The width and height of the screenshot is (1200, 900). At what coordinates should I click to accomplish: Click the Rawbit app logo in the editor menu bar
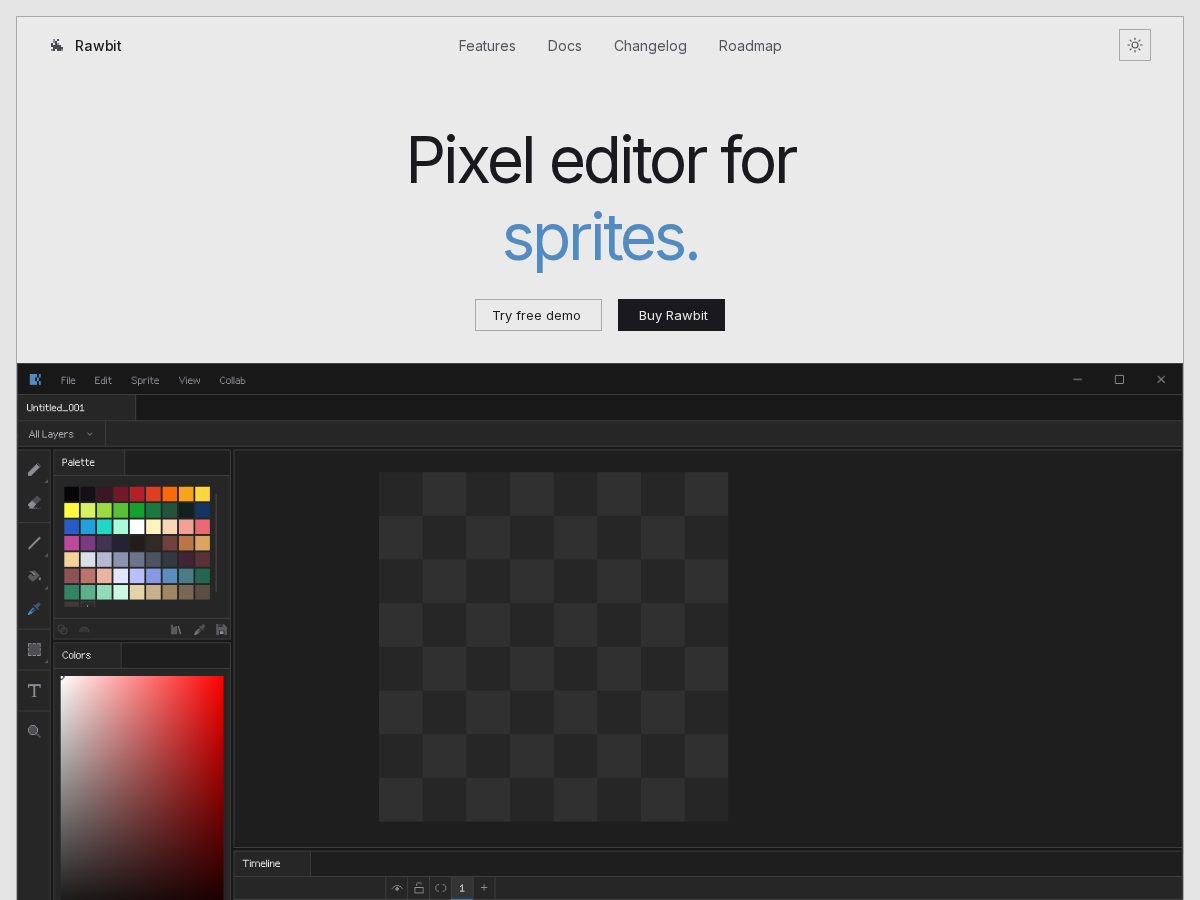(35, 379)
